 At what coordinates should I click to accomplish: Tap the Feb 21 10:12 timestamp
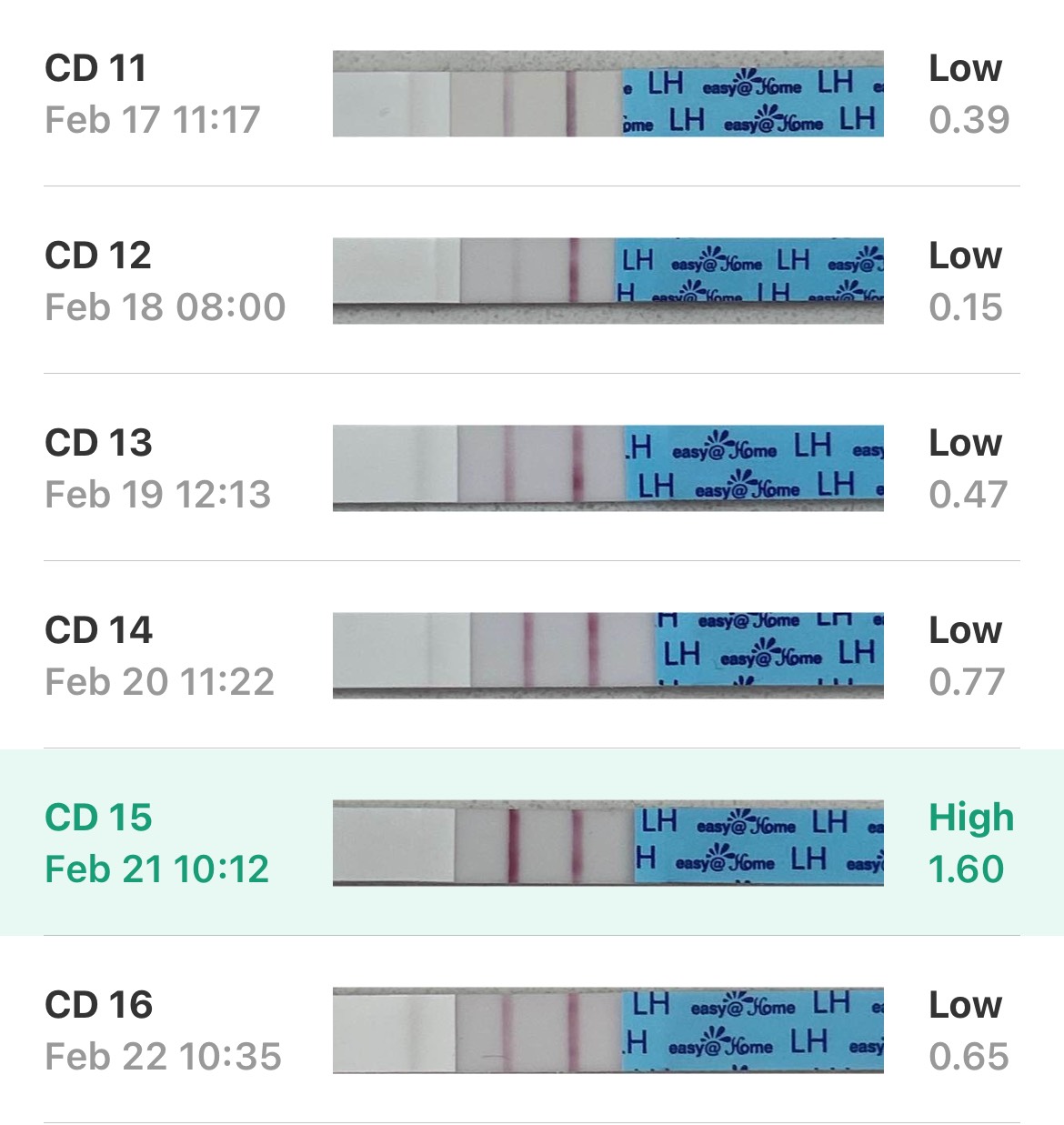157,869
